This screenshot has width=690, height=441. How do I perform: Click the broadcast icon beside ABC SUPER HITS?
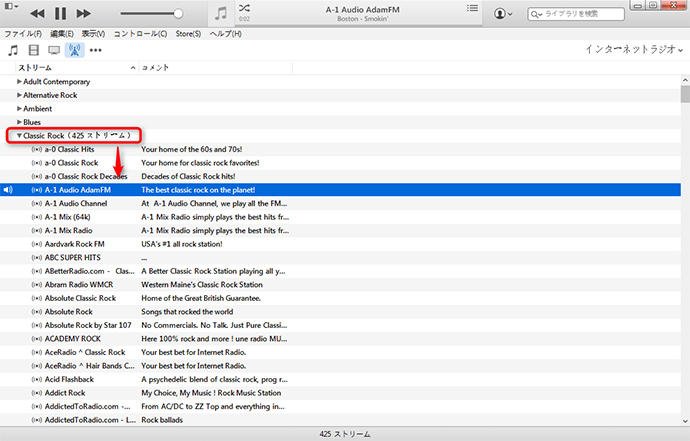coord(37,257)
